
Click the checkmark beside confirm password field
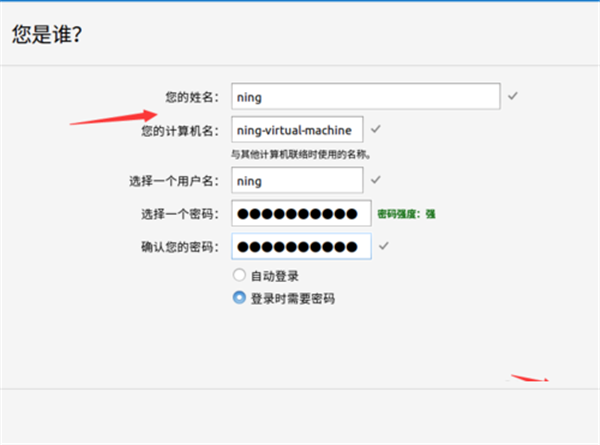[384, 246]
